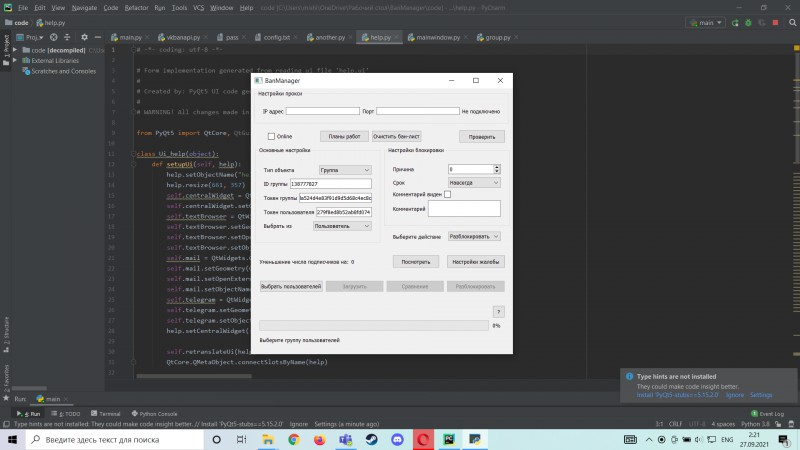Open Discord from the taskbar
The width and height of the screenshot is (800, 450).
397,439
